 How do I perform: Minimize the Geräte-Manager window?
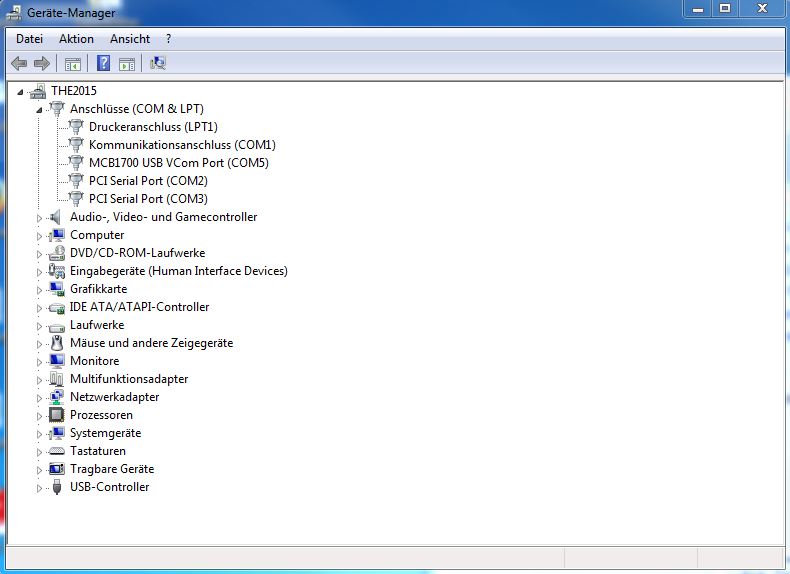pos(698,9)
